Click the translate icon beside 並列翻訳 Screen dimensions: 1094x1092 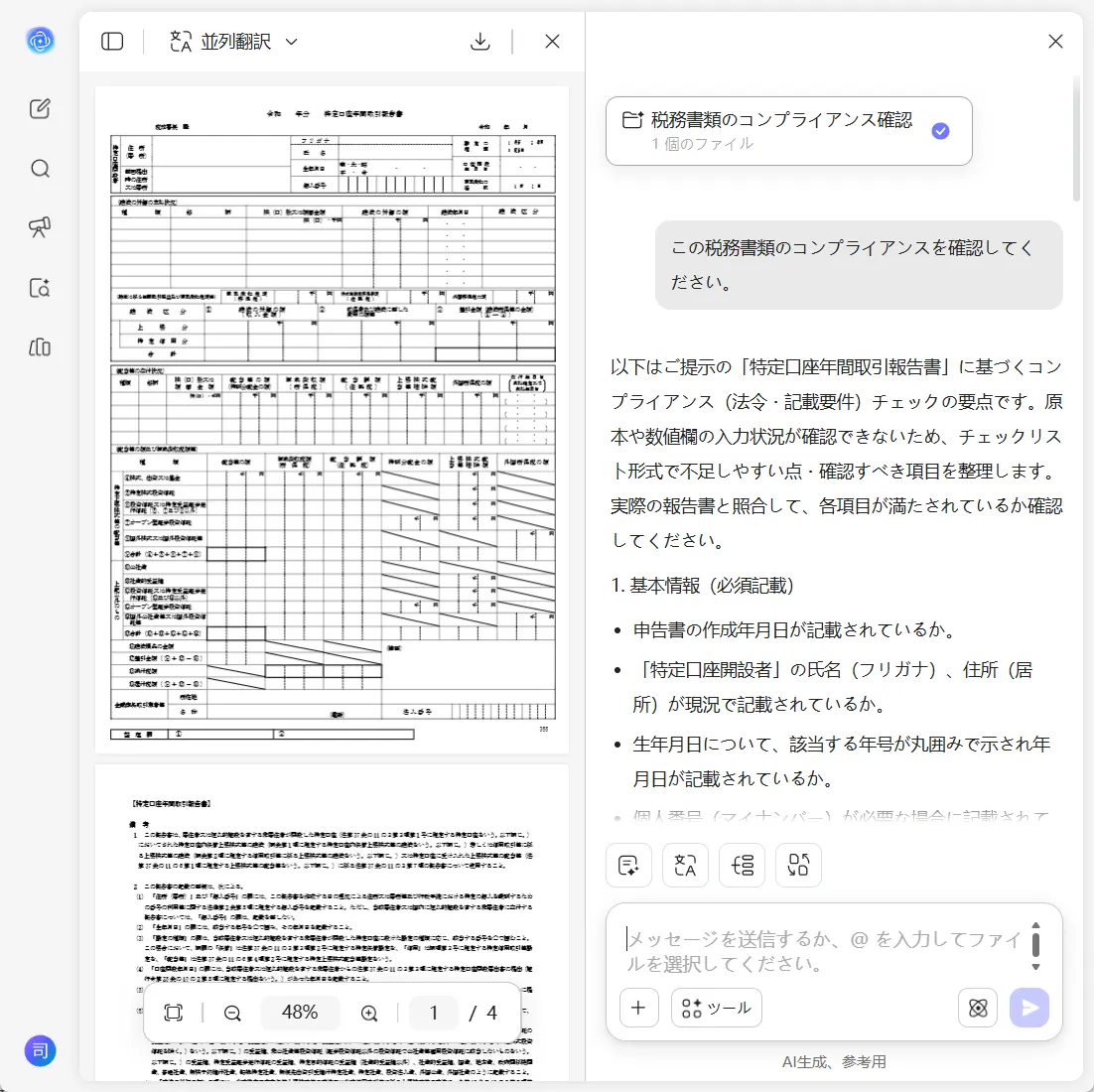tap(181, 41)
